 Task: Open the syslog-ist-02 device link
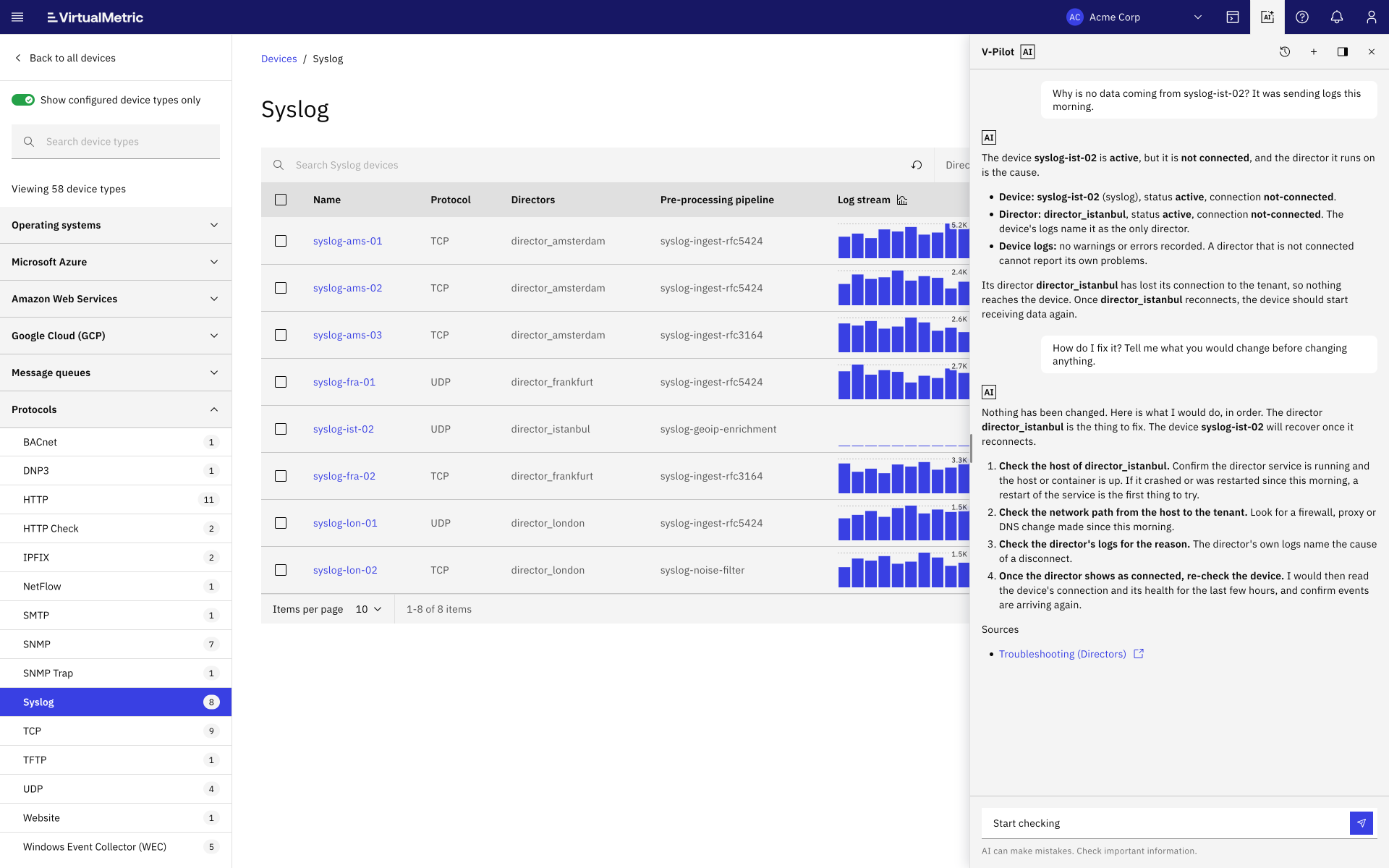pyautogui.click(x=344, y=429)
